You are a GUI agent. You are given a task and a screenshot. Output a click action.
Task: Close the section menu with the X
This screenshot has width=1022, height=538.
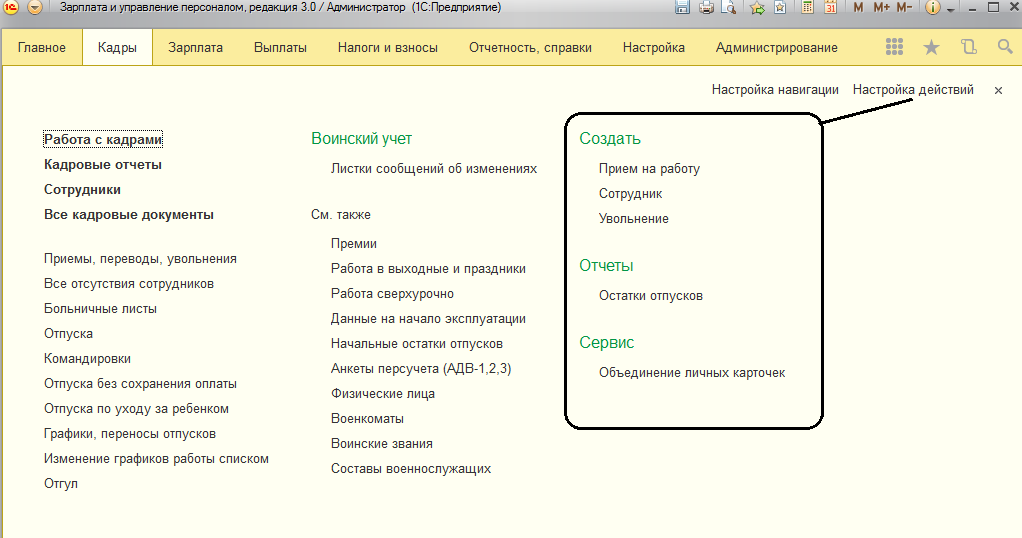(998, 91)
